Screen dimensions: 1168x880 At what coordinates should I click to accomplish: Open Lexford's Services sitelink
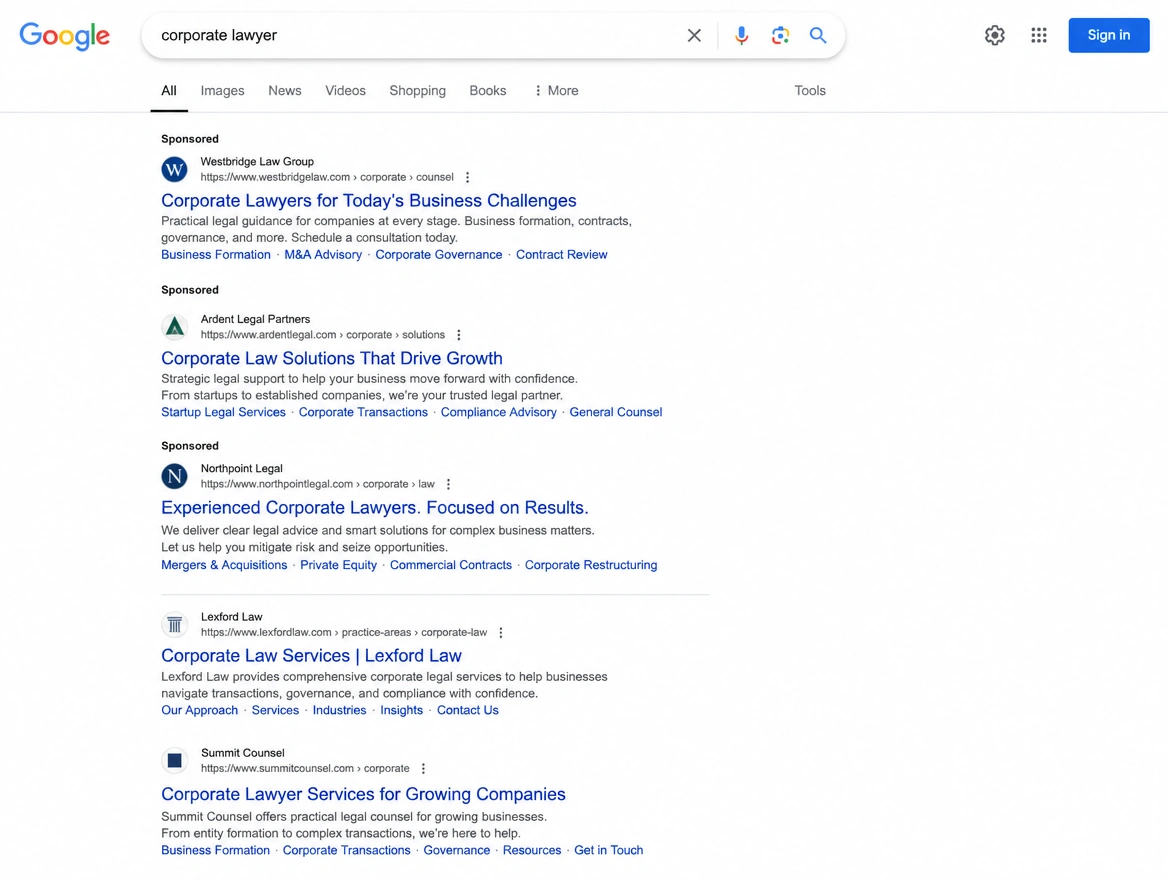point(275,710)
